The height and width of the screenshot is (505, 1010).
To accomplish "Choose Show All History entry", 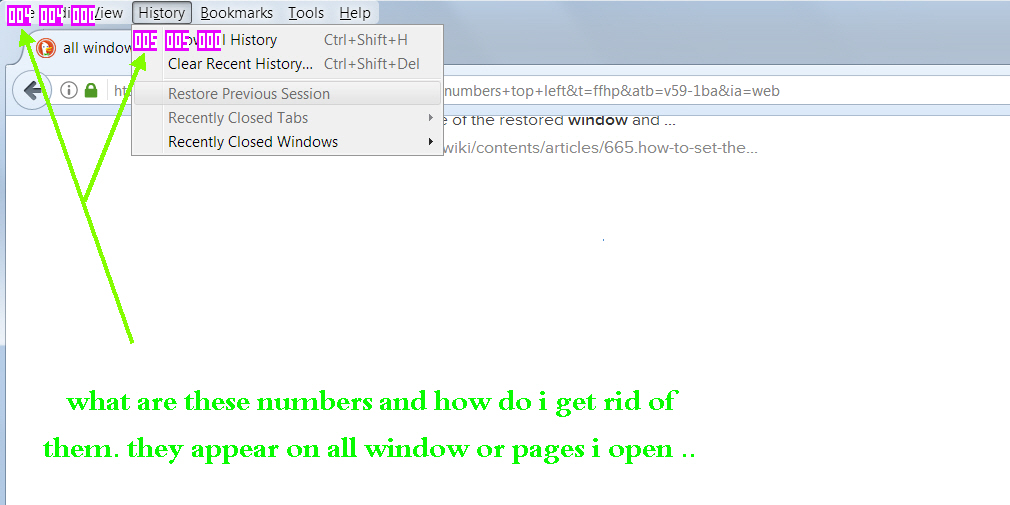I will (287, 40).
